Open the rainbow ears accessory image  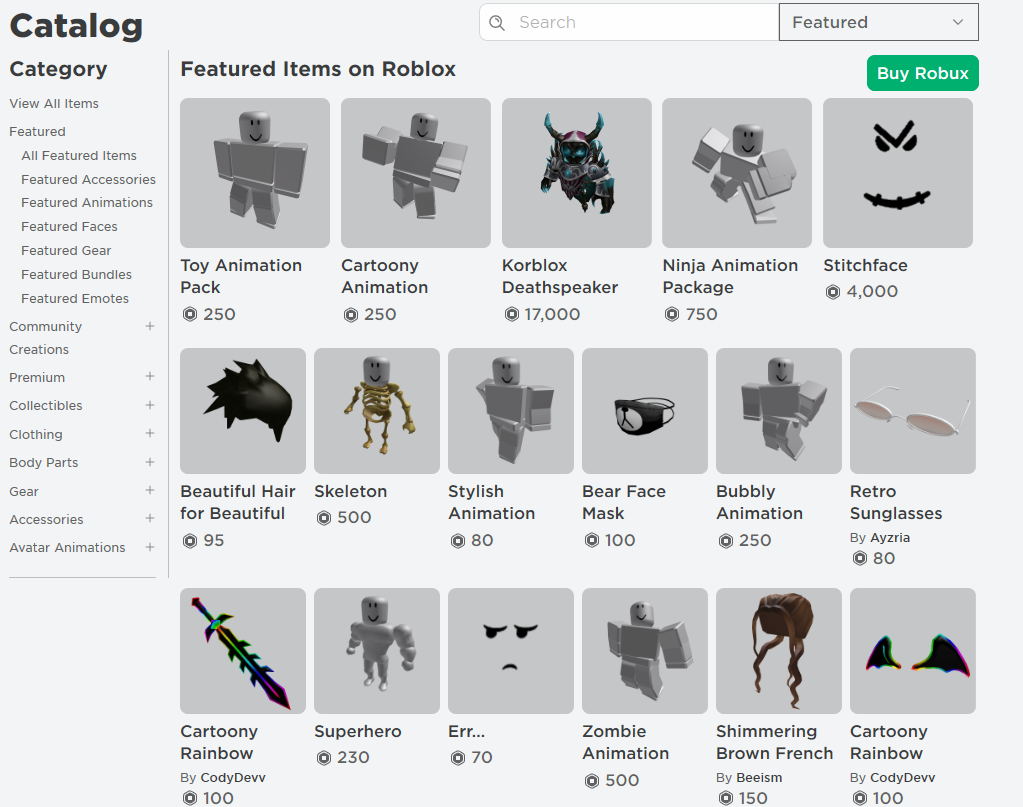coord(913,651)
